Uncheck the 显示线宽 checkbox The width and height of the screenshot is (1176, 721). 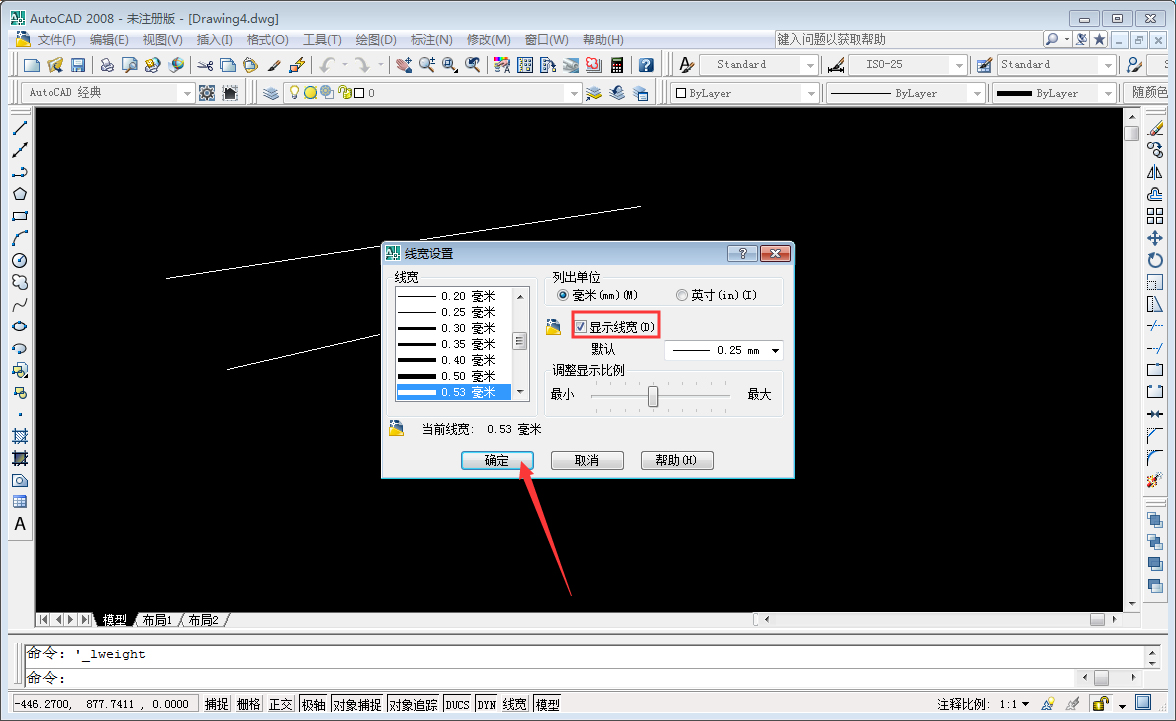[581, 325]
